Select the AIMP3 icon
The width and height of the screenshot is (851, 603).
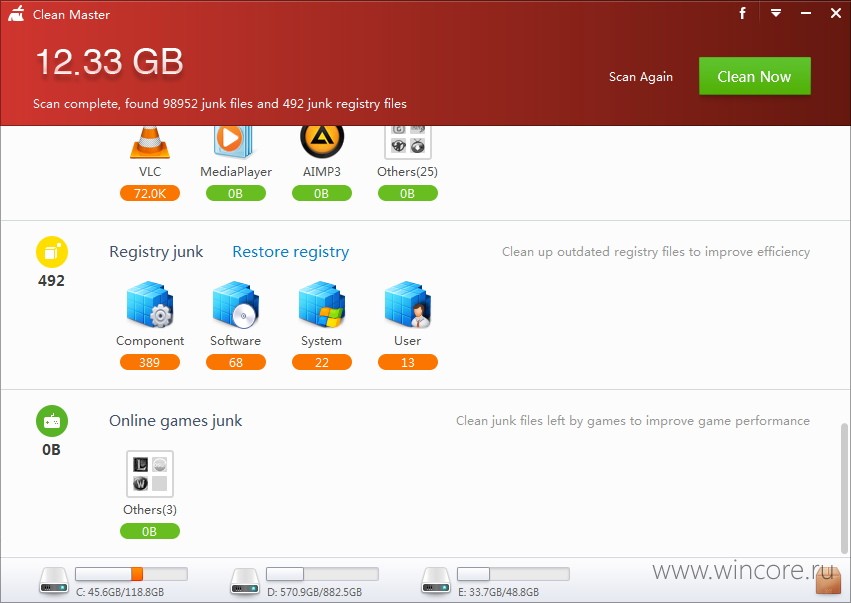click(322, 142)
